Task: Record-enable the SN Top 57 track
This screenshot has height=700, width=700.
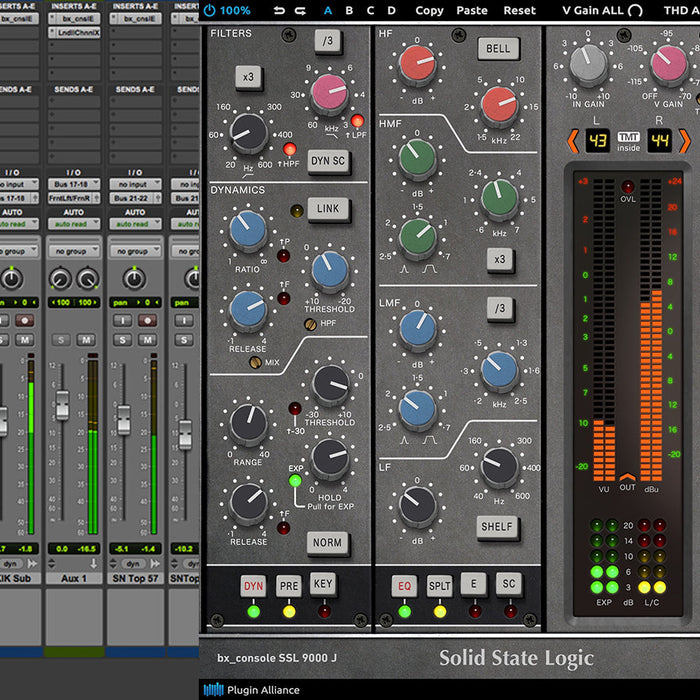Action: point(147,321)
